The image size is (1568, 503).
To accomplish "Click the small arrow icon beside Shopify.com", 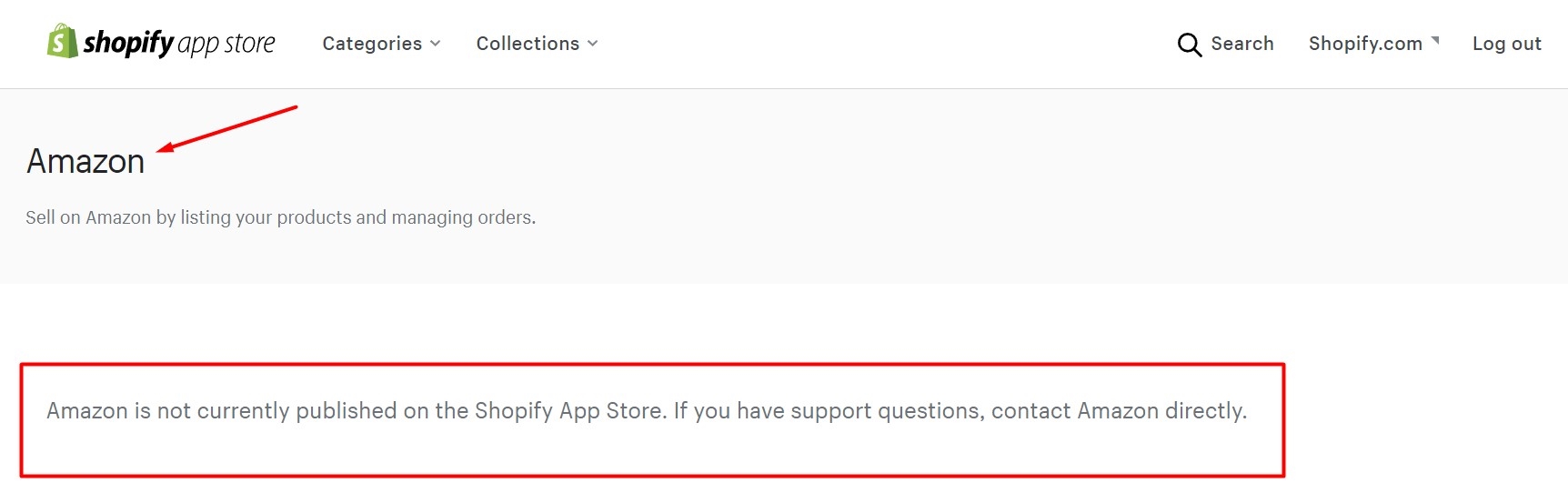I will click(x=1435, y=40).
